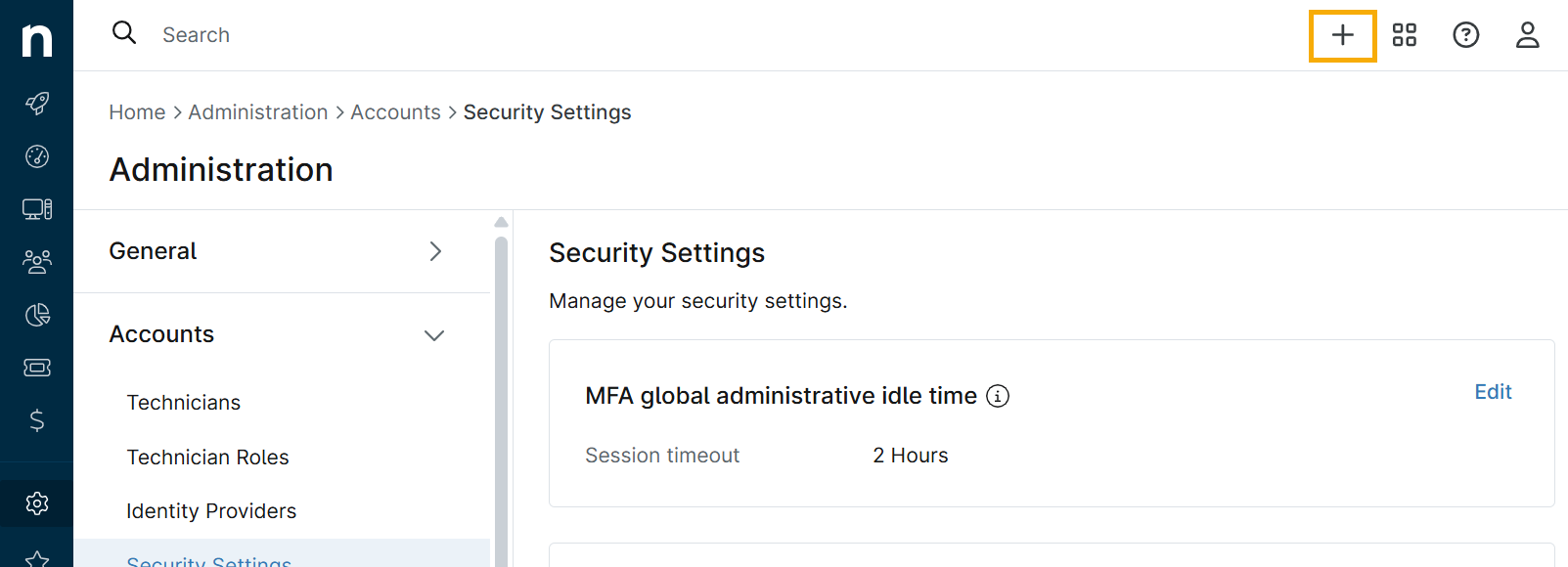The height and width of the screenshot is (567, 1568).
Task: Click Edit for MFA idle time
Action: click(1493, 392)
